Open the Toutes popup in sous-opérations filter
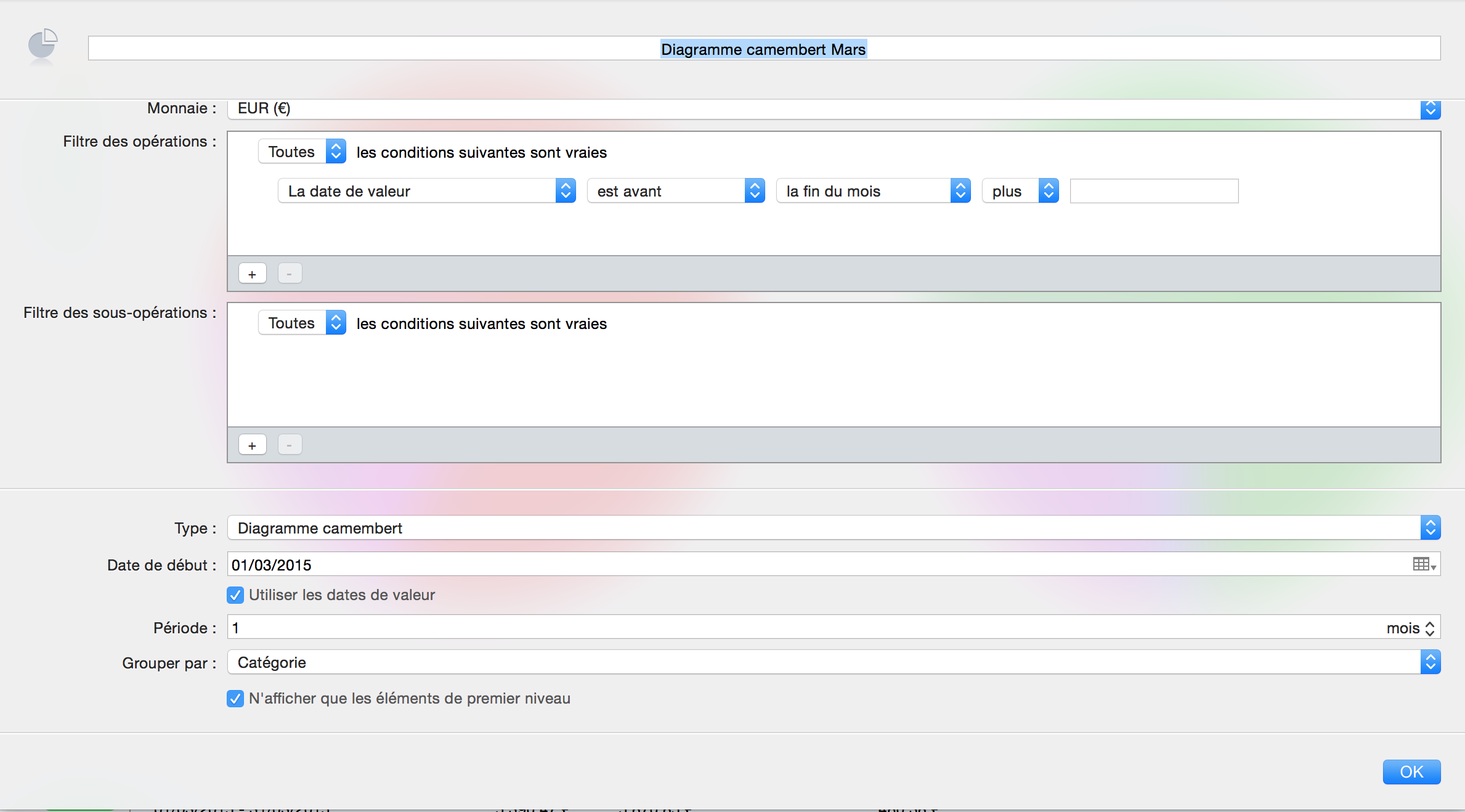 tap(302, 323)
